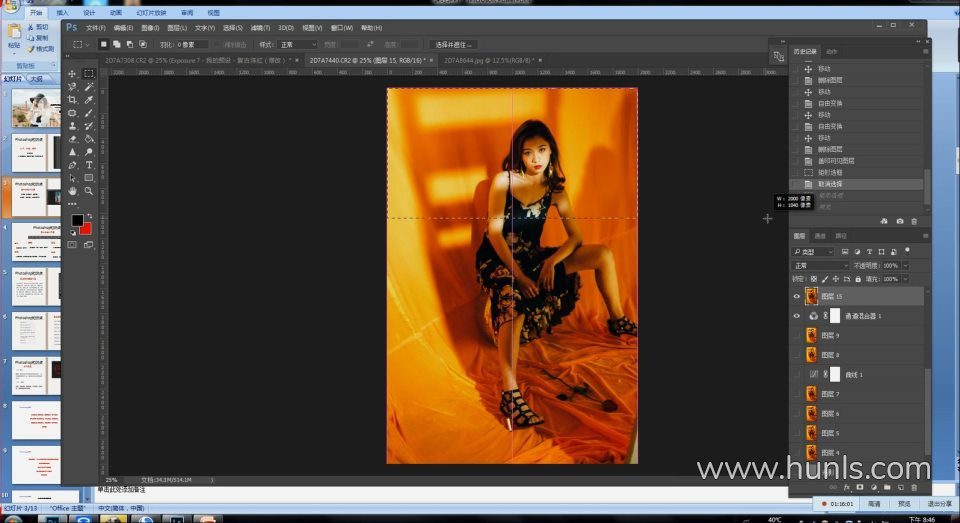Show layer 图层 9 visibility box

point(797,336)
